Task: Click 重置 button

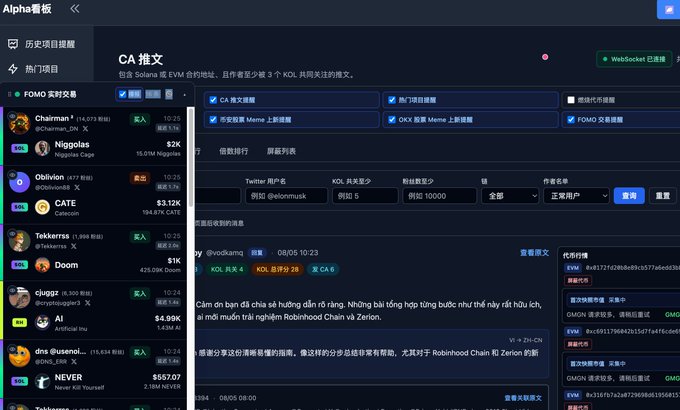Action: pyautogui.click(x=662, y=196)
